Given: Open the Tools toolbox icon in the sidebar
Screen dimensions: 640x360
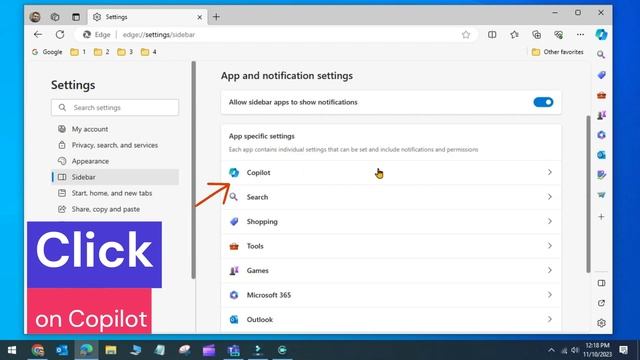Looking at the screenshot, I should 601,95.
